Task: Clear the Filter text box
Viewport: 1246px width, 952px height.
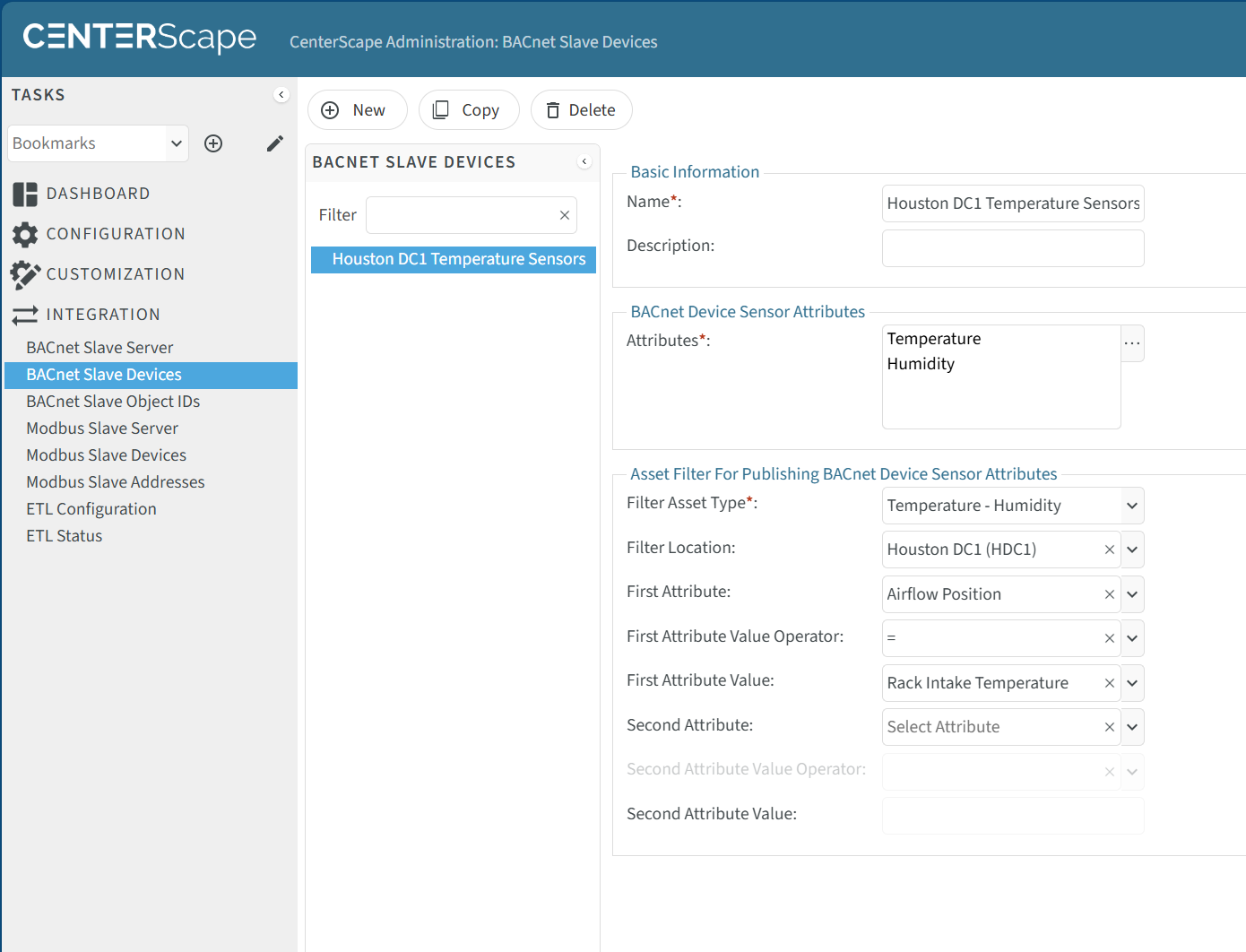Action: coord(565,215)
